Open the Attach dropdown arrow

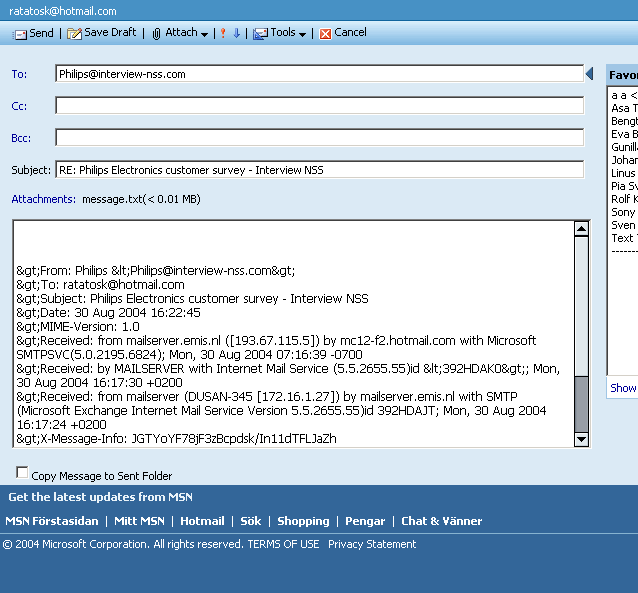tap(204, 35)
